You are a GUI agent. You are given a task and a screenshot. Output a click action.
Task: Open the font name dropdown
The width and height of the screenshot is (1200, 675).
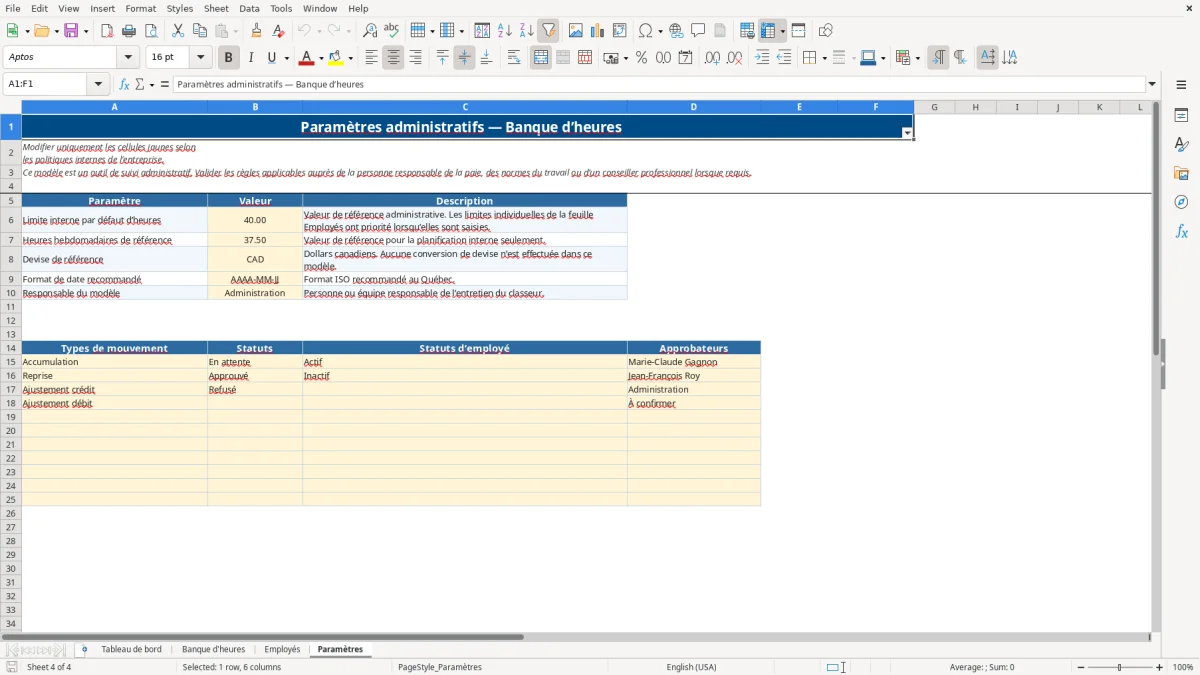[128, 58]
